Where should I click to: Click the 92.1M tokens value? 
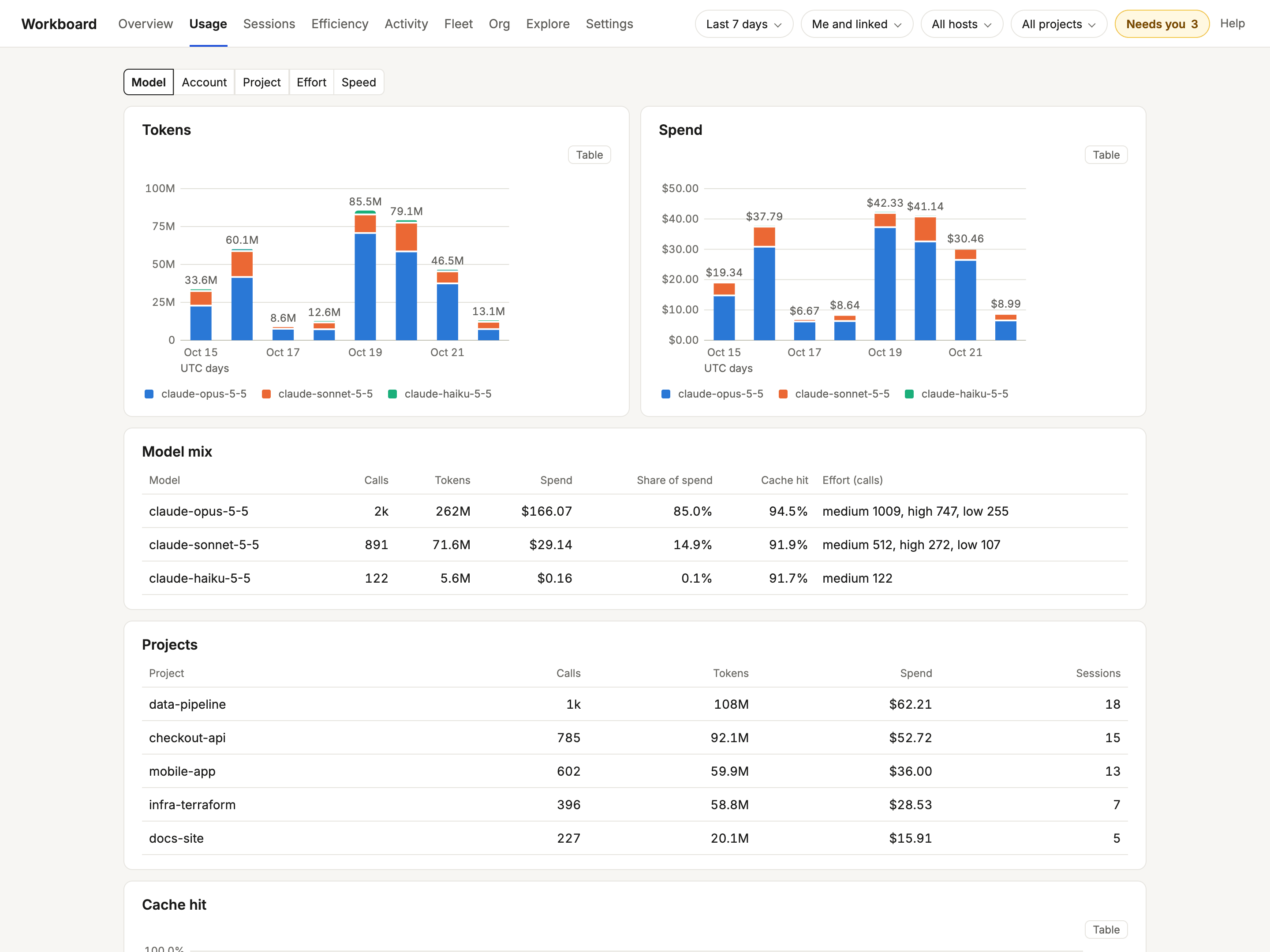729,737
